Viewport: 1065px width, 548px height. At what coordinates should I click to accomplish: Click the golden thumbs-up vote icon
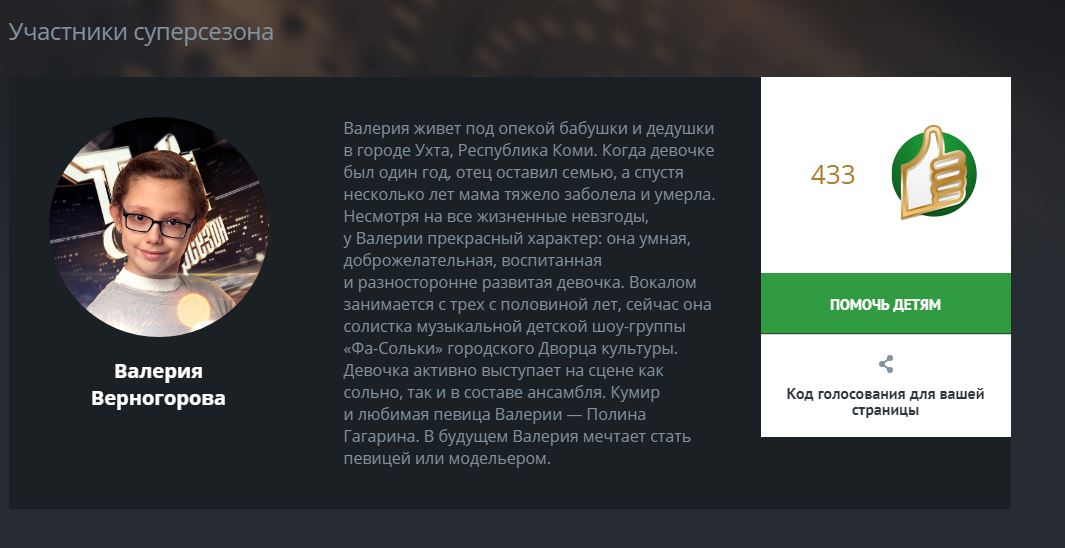934,172
